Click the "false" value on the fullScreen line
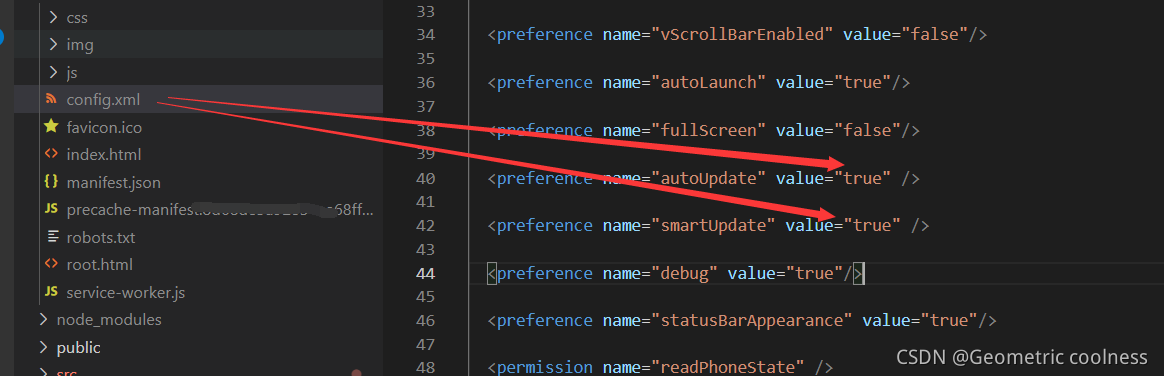The image size is (1164, 376). tap(867, 131)
